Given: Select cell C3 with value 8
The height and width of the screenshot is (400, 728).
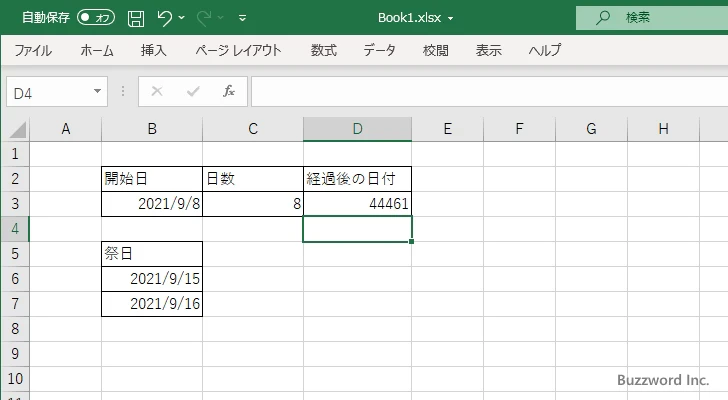Looking at the screenshot, I should [253, 204].
